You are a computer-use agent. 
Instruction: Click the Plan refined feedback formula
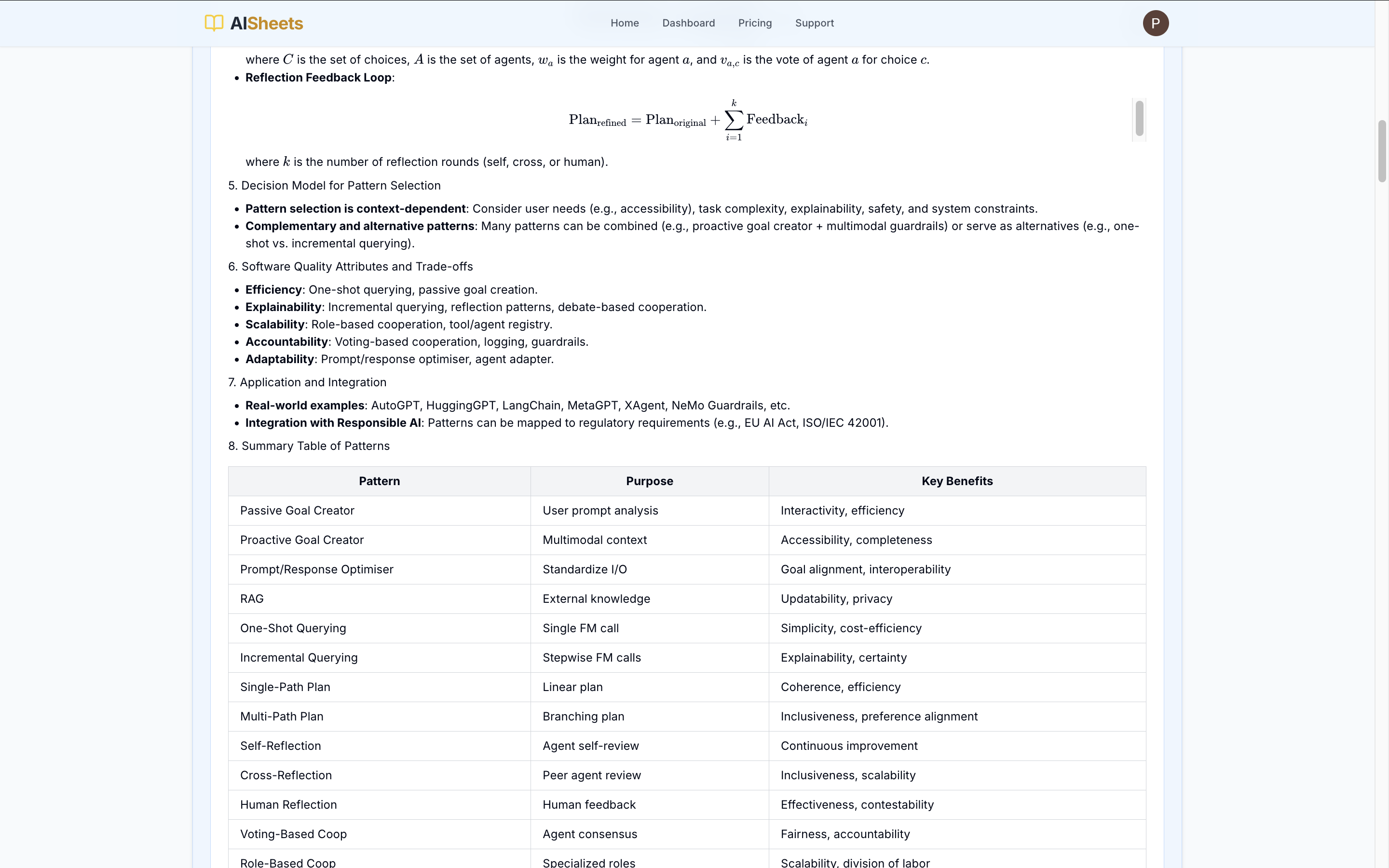tap(688, 120)
